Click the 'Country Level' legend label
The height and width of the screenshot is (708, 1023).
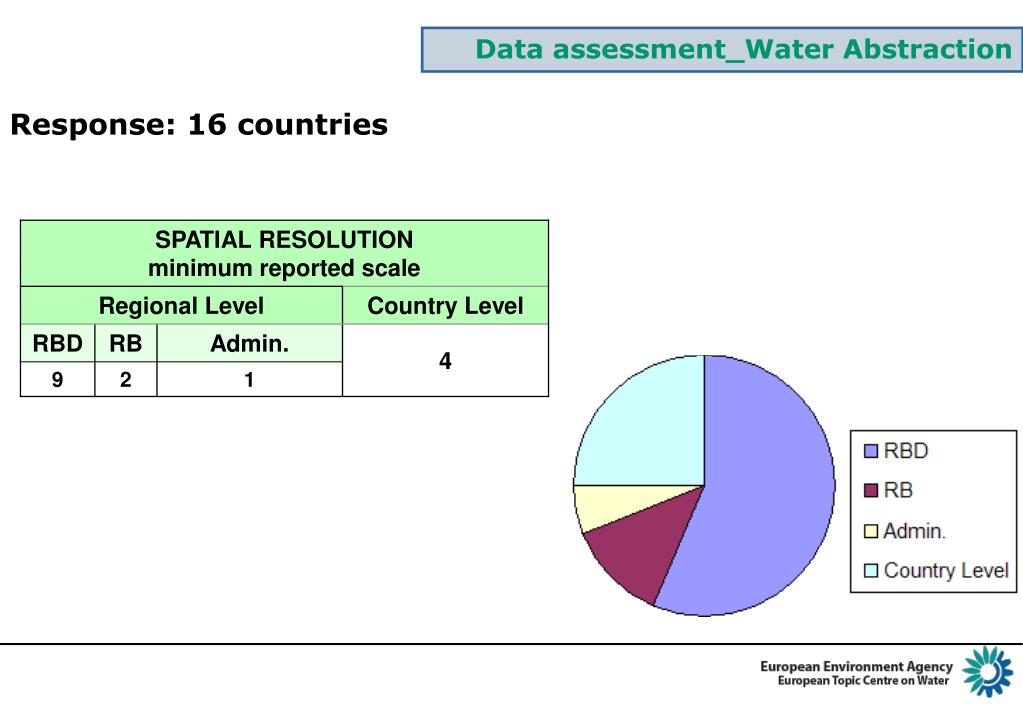(946, 570)
